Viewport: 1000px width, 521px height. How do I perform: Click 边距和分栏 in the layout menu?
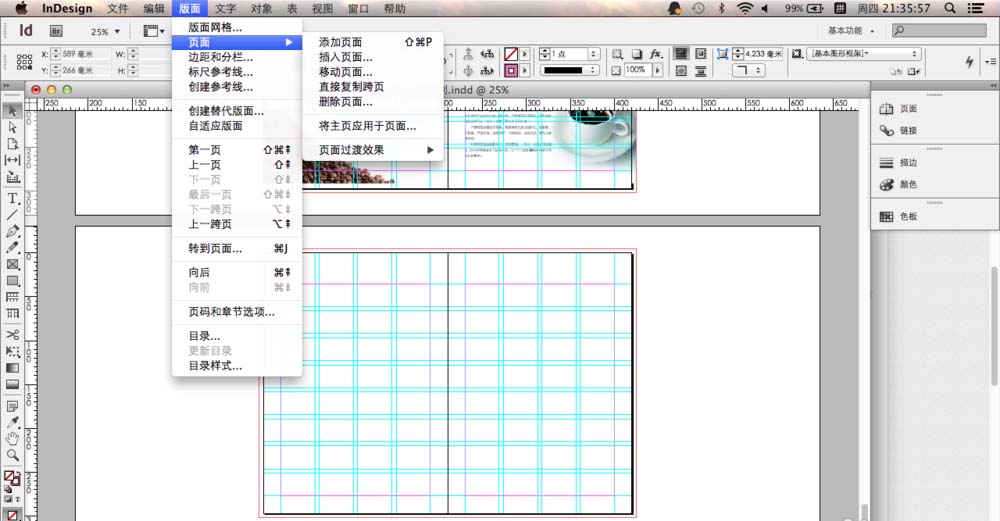click(221, 57)
